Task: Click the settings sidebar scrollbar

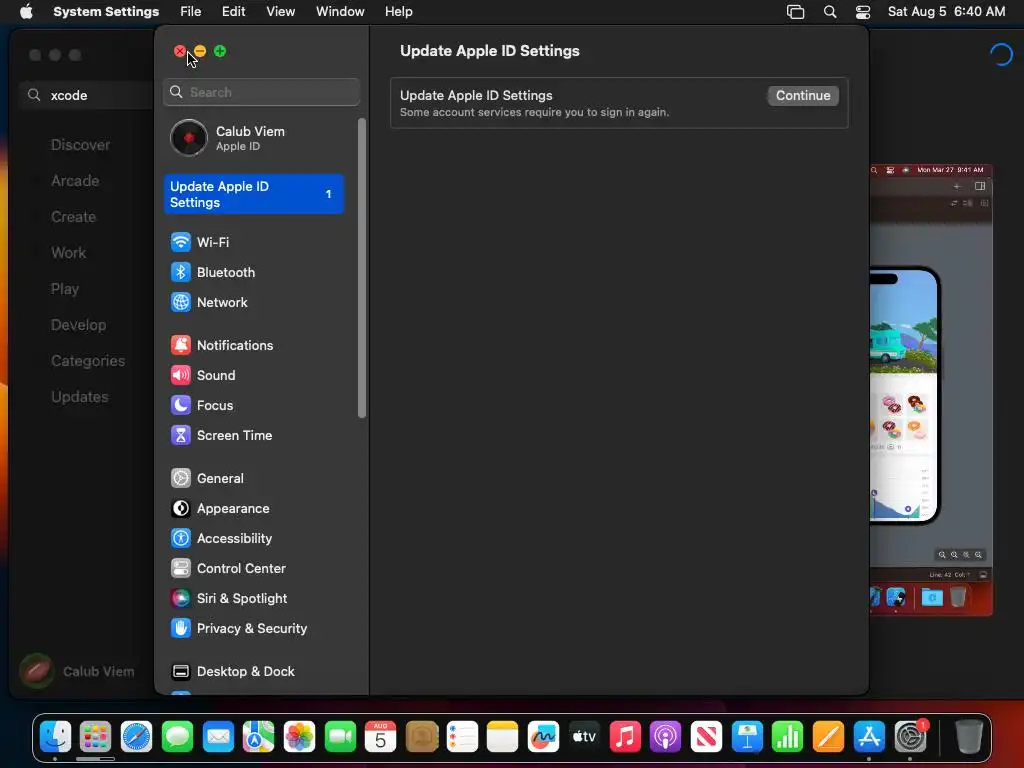Action: point(362,268)
